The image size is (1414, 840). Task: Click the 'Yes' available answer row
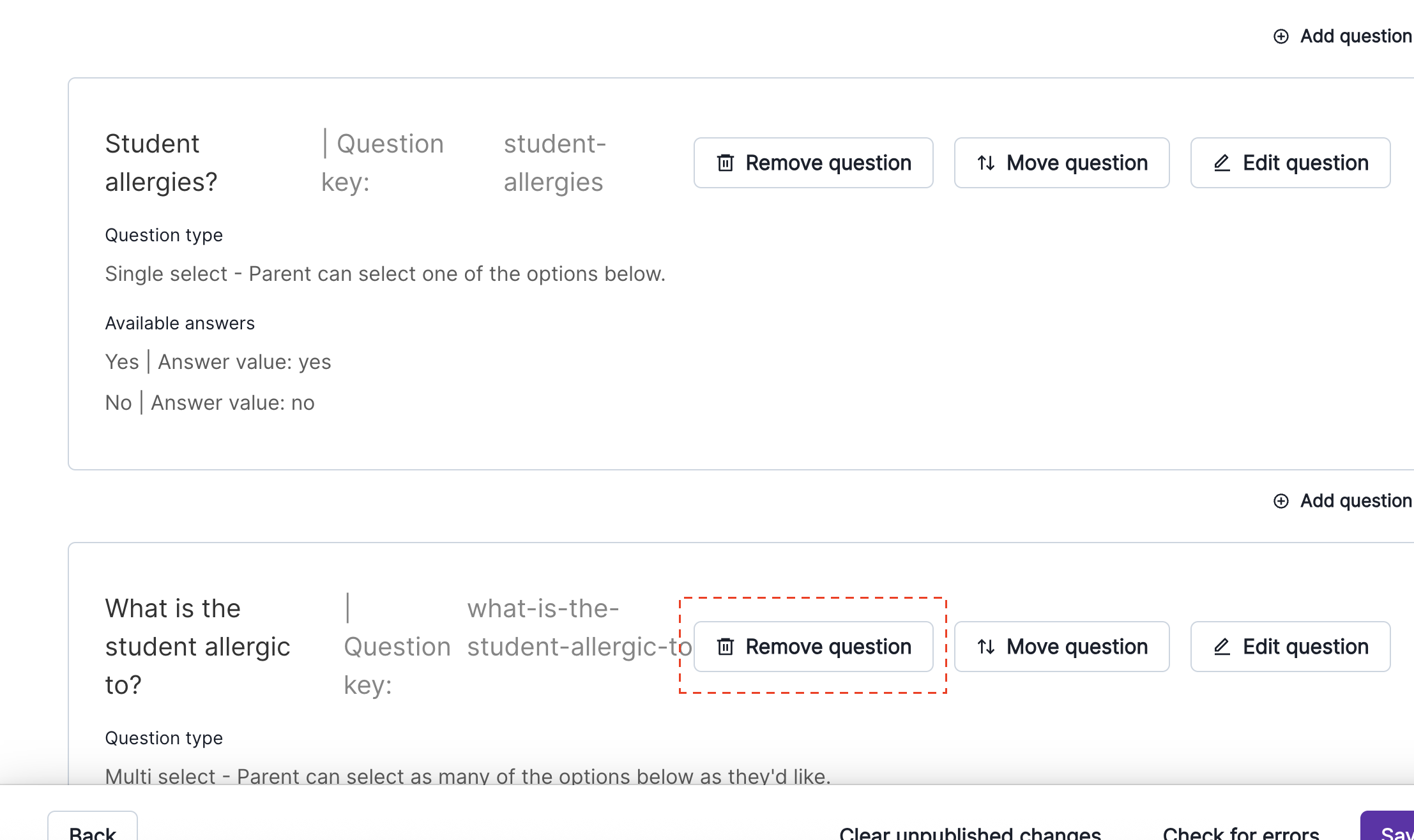click(218, 362)
